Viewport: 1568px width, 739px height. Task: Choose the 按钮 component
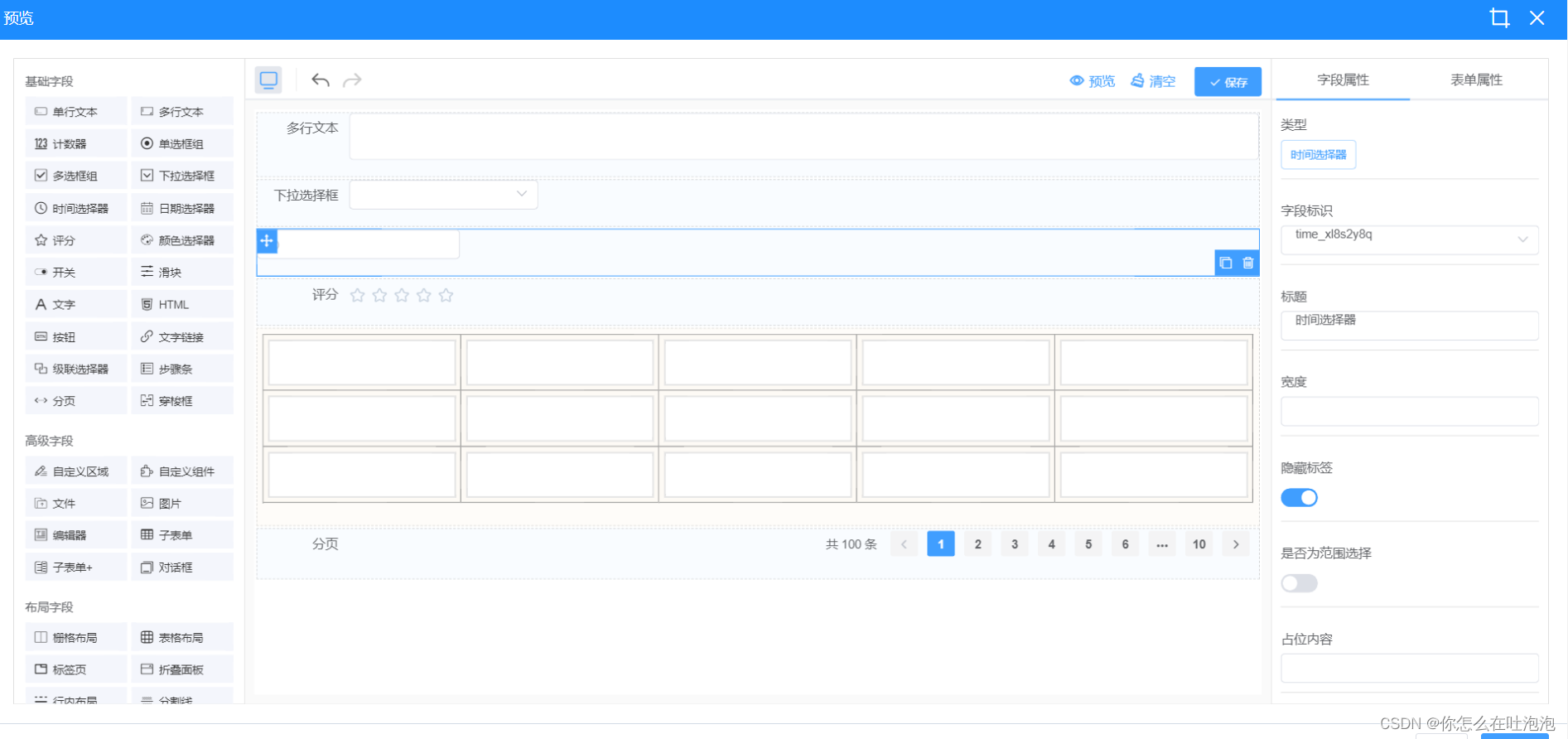point(76,336)
